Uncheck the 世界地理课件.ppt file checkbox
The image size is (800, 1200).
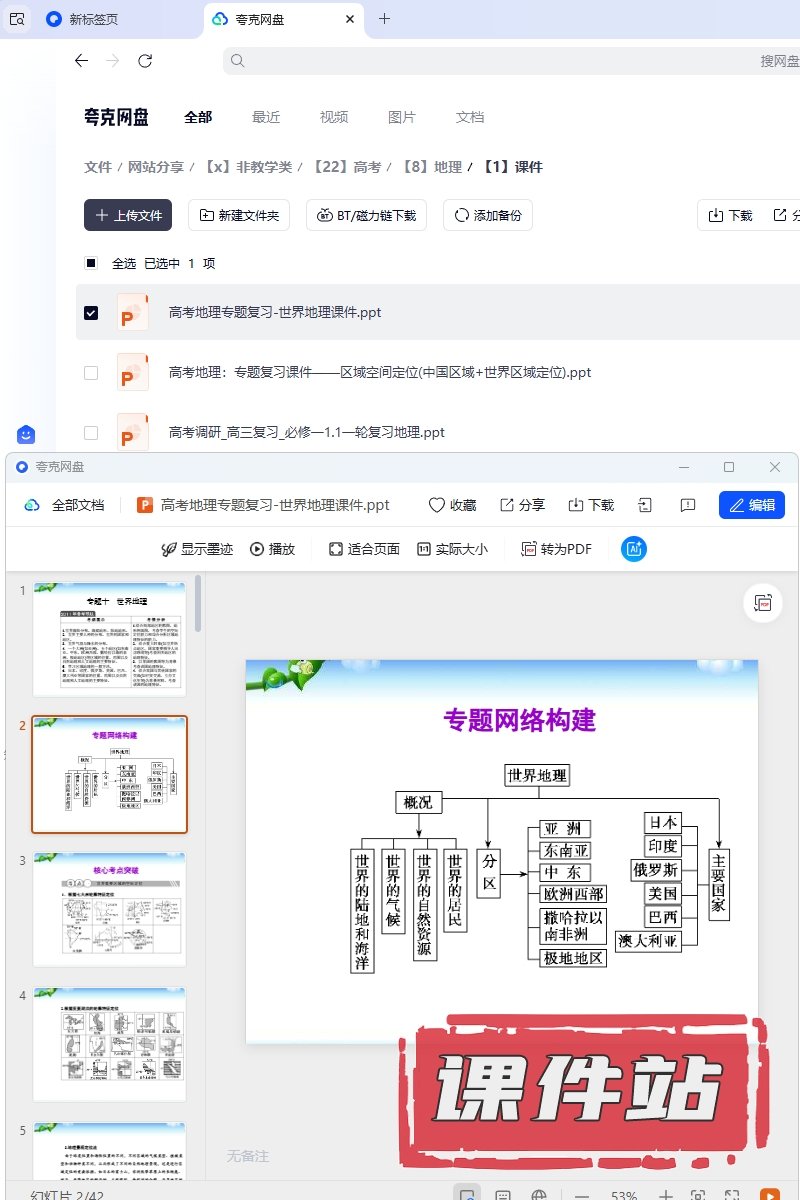(91, 313)
